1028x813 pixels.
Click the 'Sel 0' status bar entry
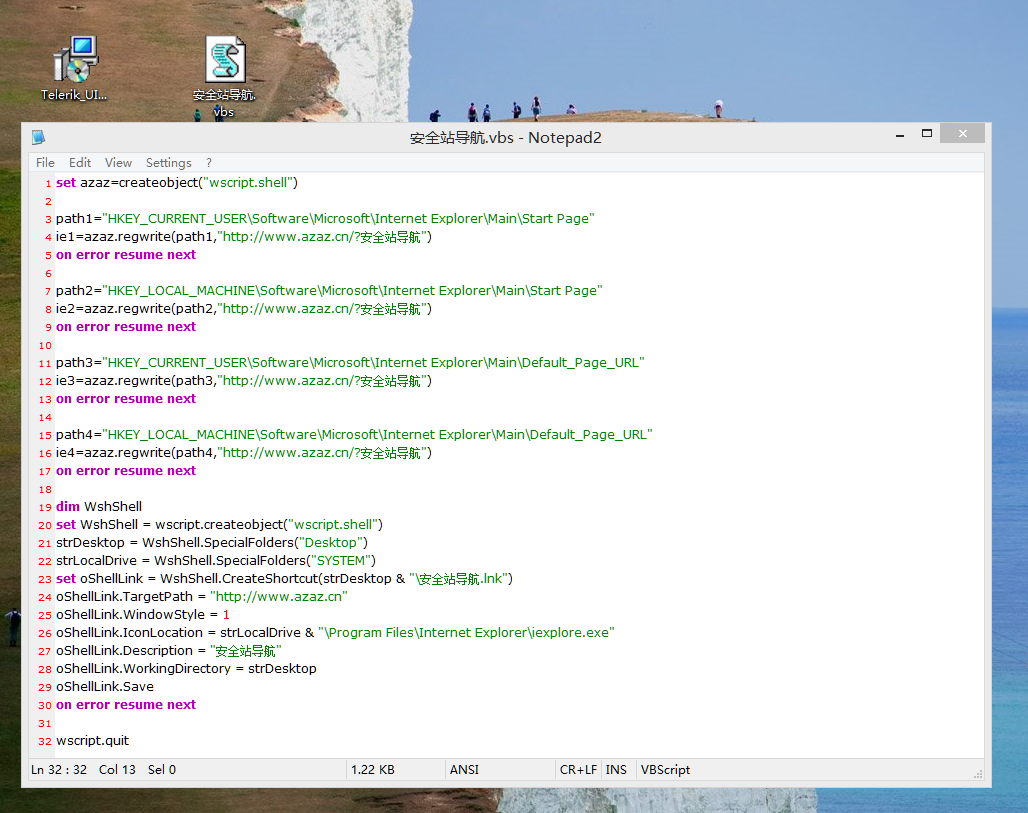[x=162, y=770]
